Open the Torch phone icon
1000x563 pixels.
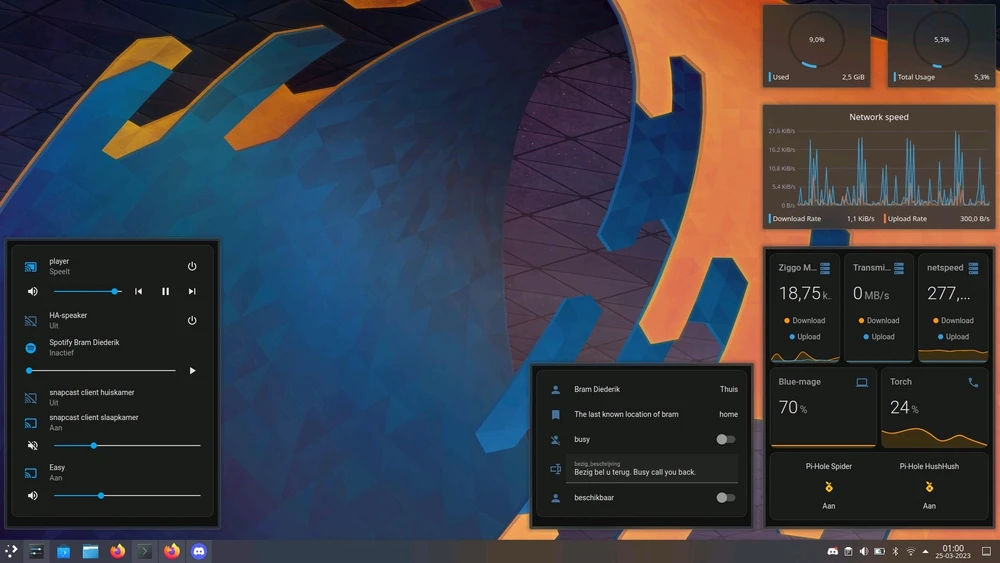(x=973, y=382)
